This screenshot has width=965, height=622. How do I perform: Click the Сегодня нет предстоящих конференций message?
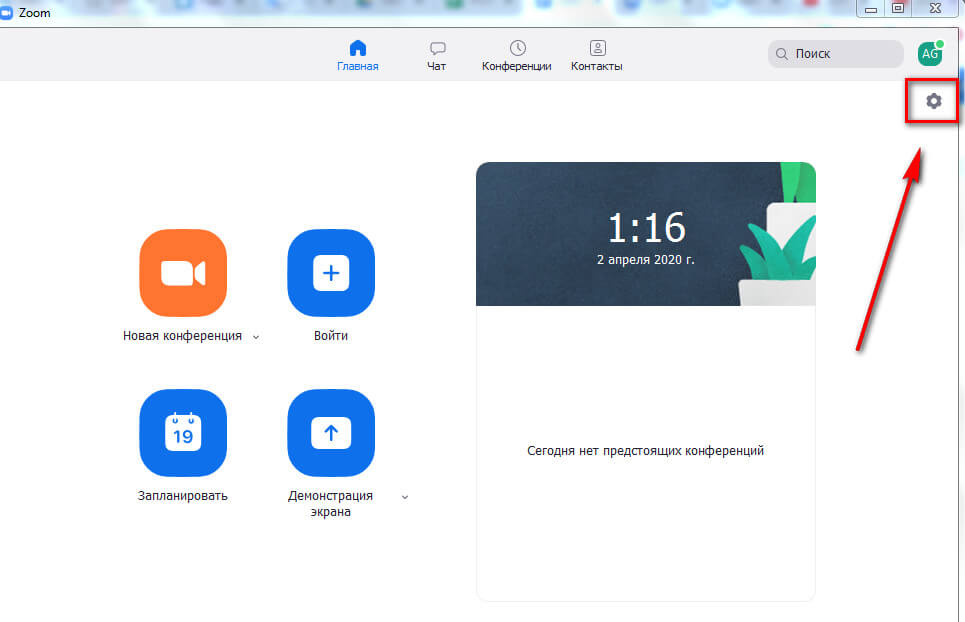coord(645,451)
